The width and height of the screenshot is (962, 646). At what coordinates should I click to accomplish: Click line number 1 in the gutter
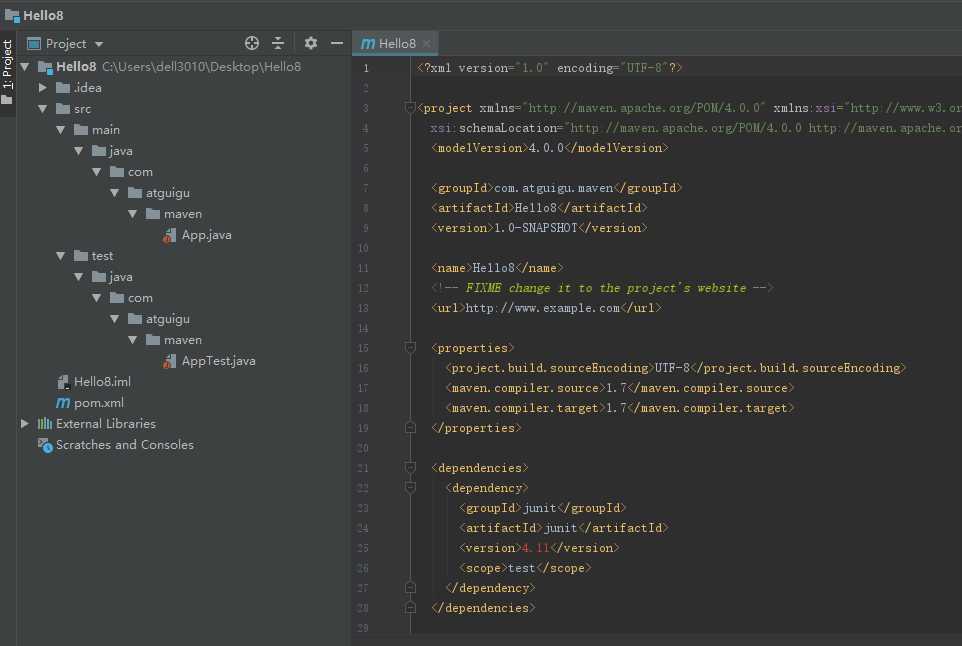coord(366,68)
